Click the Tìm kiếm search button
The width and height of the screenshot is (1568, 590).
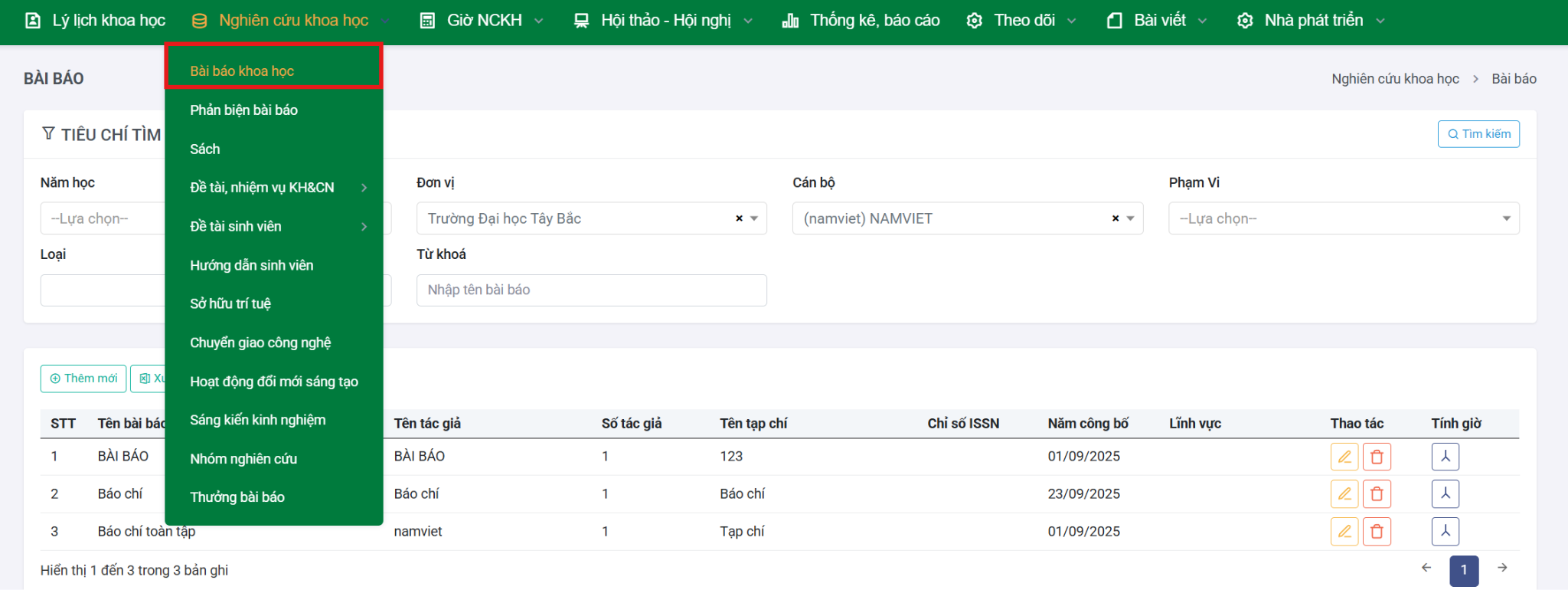1478,134
